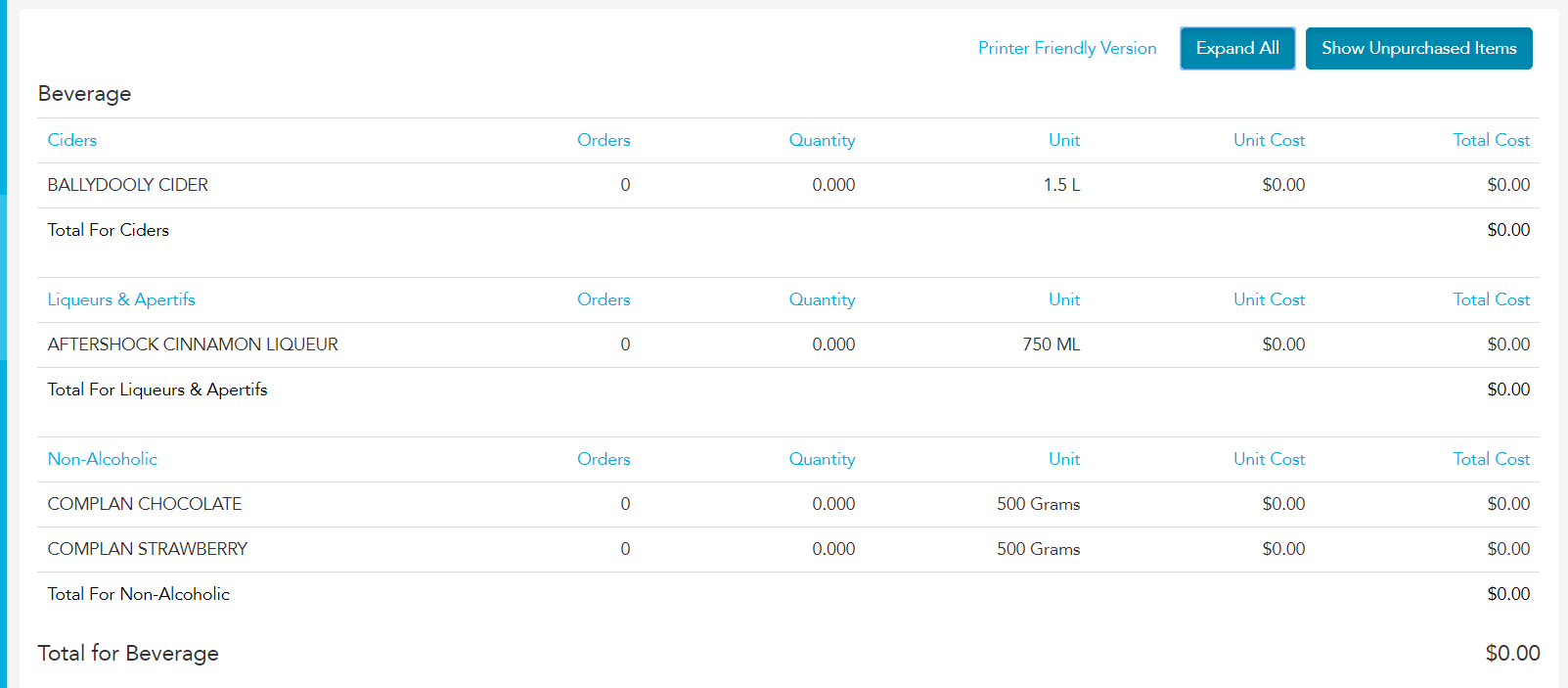This screenshot has width=1568, height=688.
Task: Click Total Cost header in Ciders table
Action: click(1491, 140)
